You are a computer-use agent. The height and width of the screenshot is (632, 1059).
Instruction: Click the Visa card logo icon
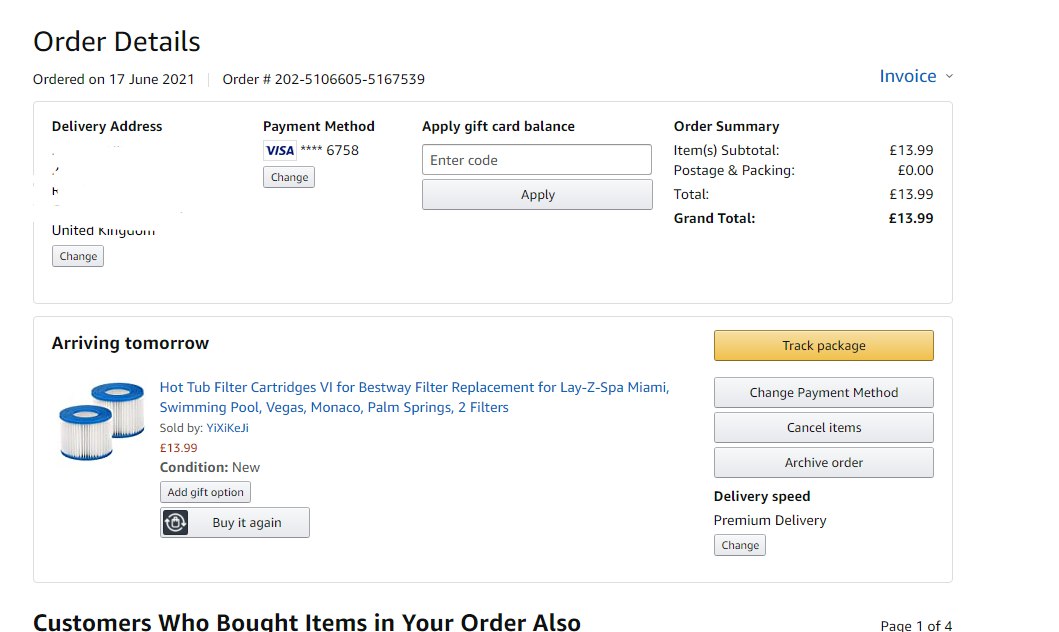[280, 151]
